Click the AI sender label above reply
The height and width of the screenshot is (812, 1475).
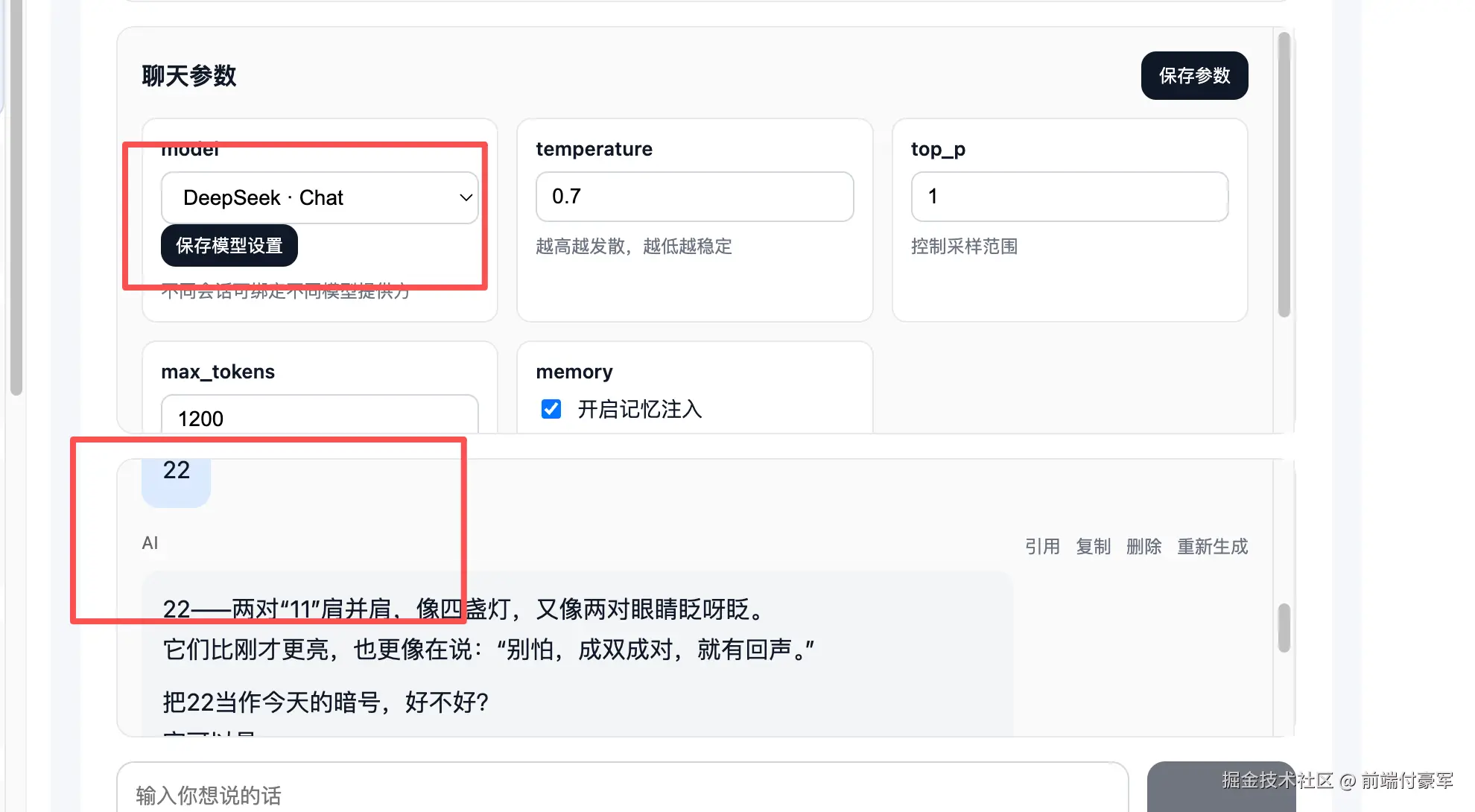[150, 543]
